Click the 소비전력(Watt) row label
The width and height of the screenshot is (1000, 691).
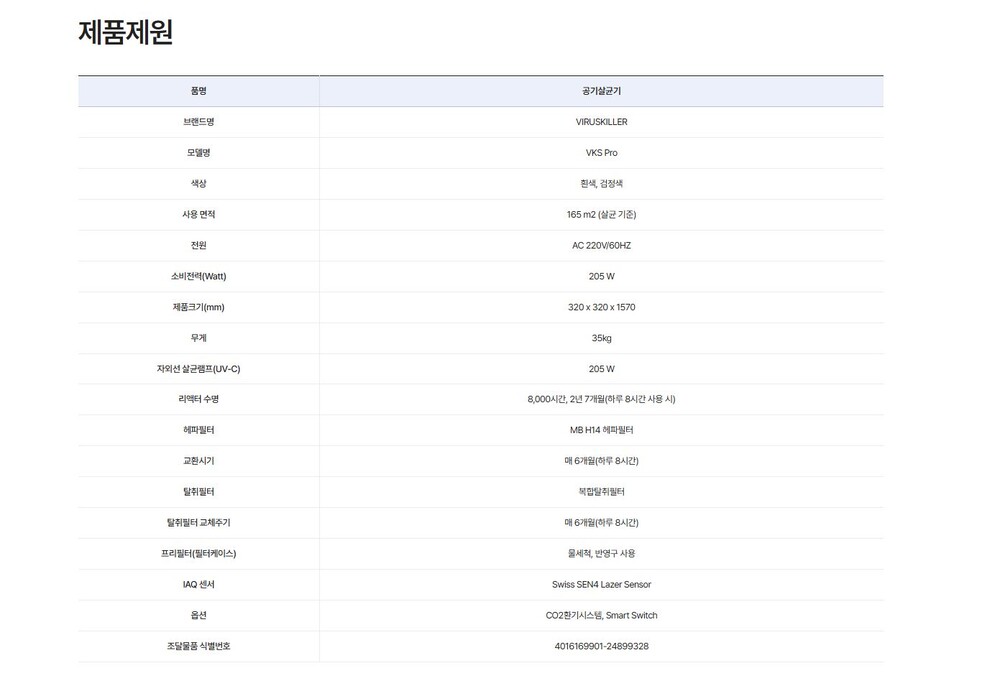point(198,276)
